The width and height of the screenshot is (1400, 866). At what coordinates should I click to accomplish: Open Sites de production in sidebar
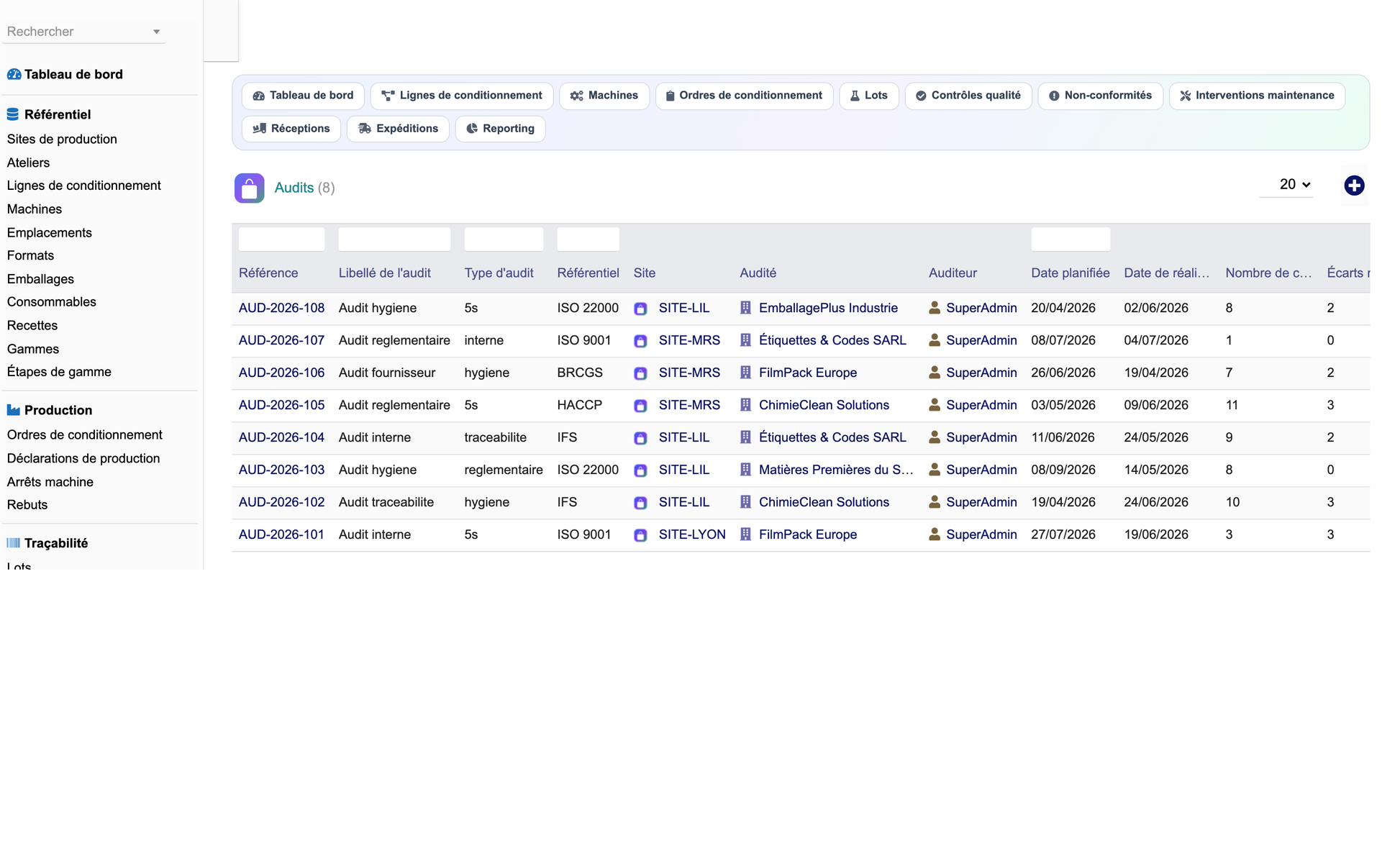62,139
